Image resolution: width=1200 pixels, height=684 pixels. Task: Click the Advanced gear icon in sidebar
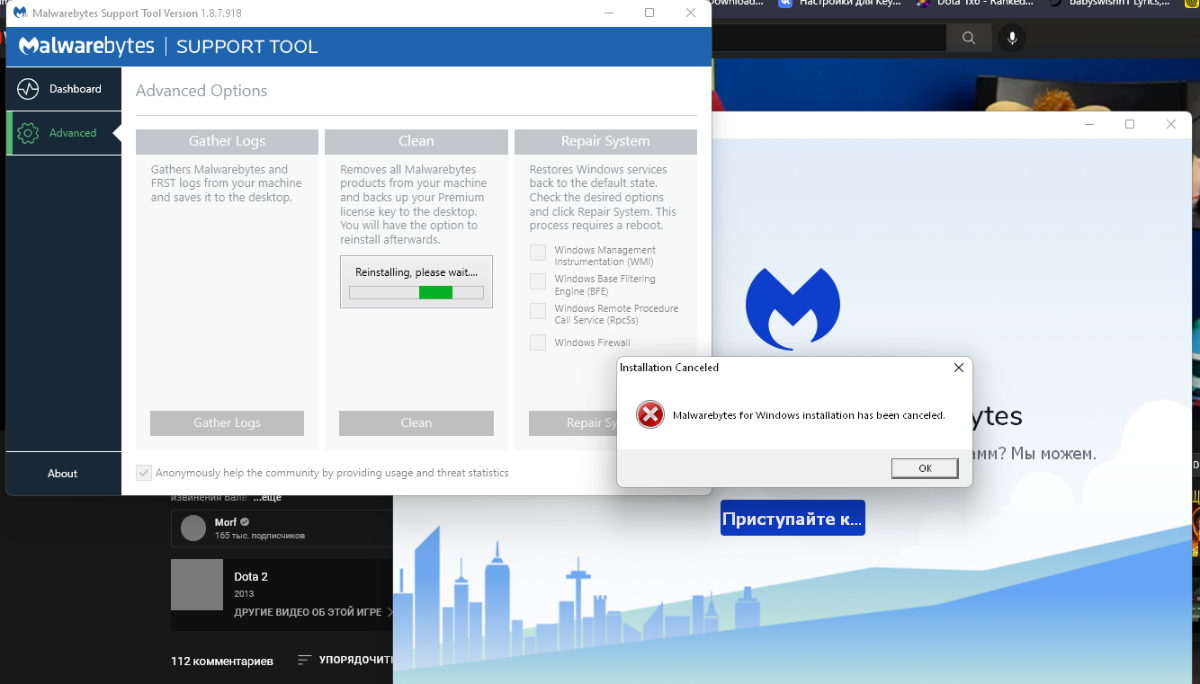point(28,133)
